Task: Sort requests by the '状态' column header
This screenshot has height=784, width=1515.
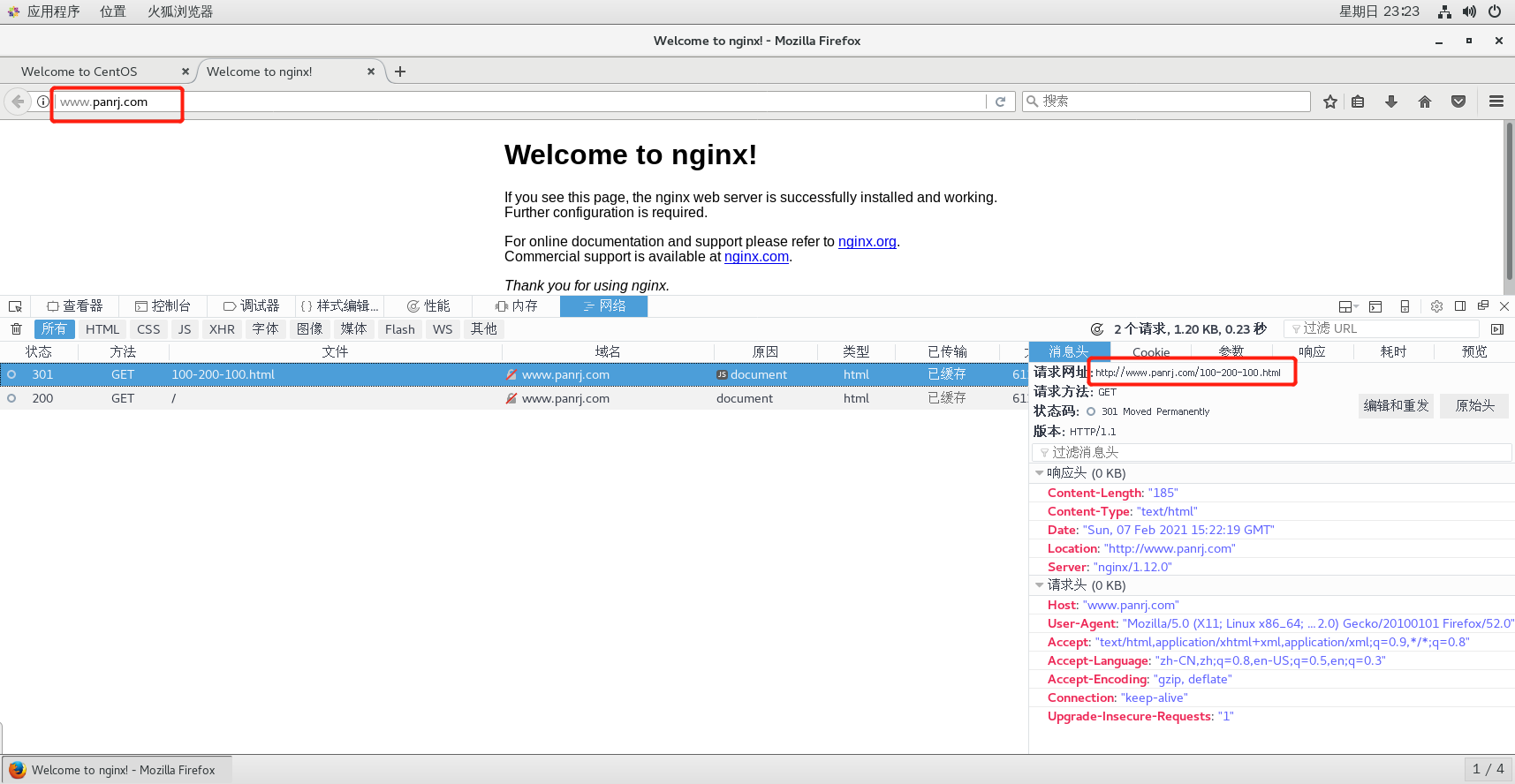Action: pyautogui.click(x=39, y=351)
